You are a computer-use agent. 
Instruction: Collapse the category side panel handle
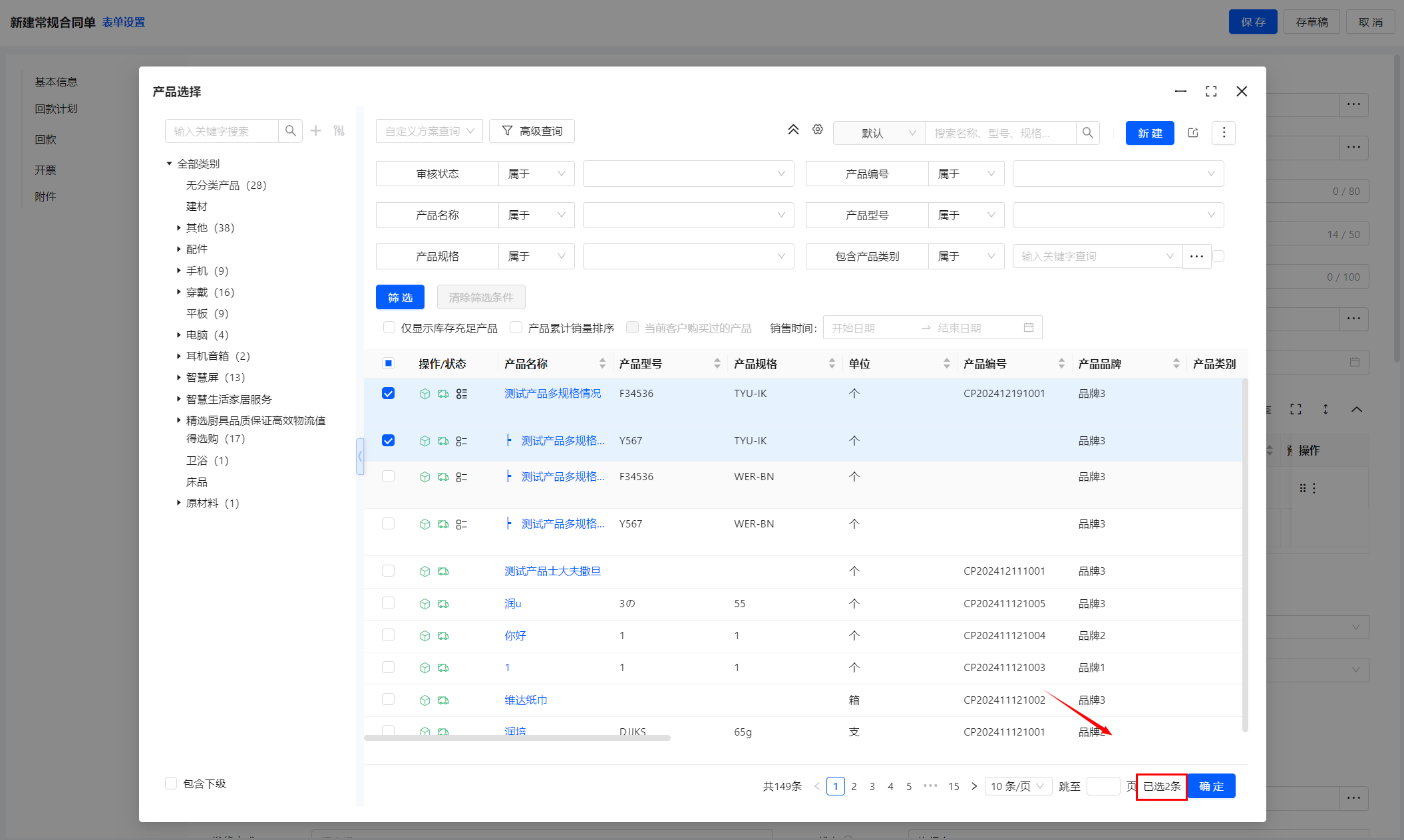tap(360, 456)
